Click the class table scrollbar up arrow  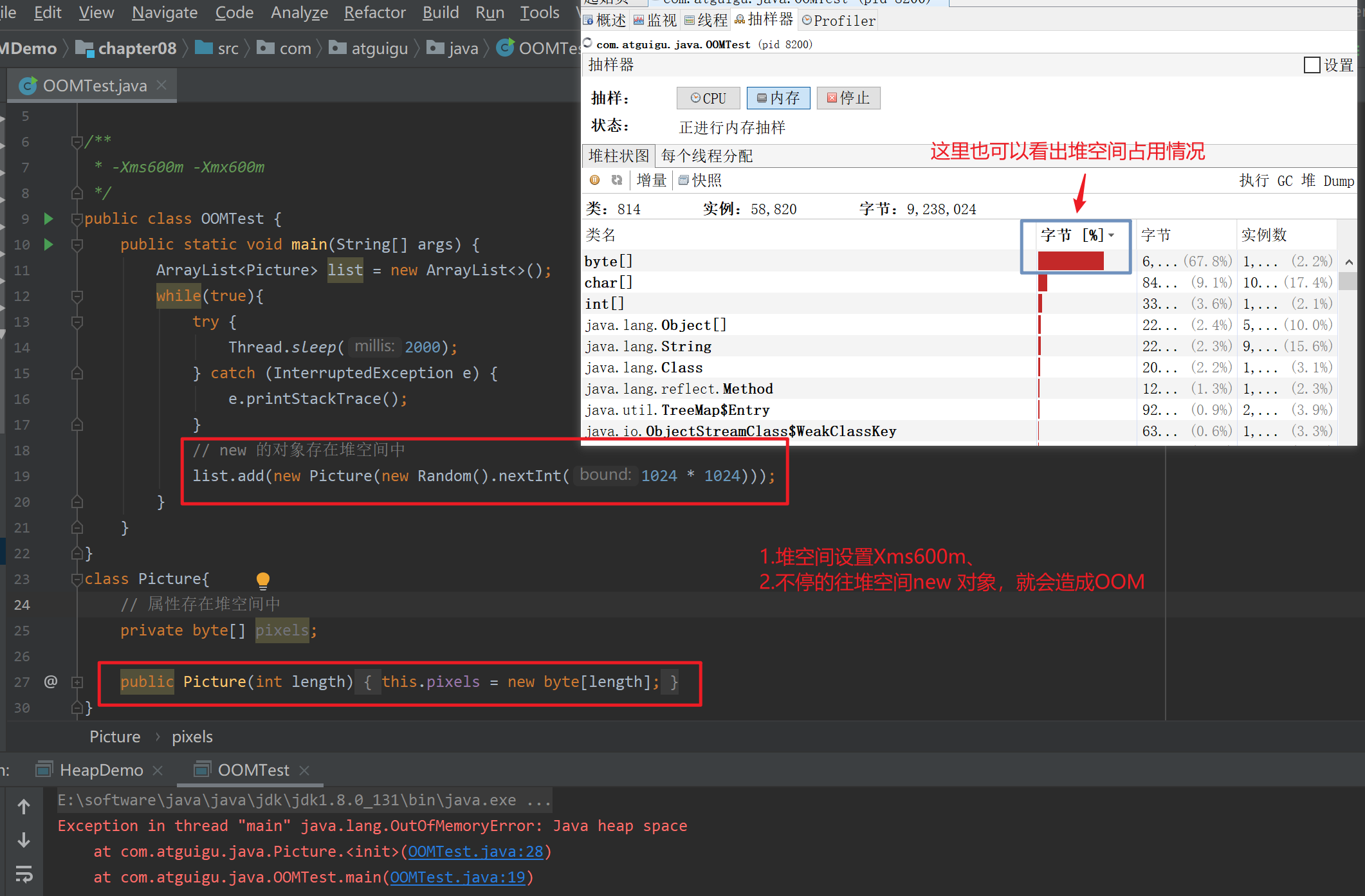pyautogui.click(x=1349, y=262)
